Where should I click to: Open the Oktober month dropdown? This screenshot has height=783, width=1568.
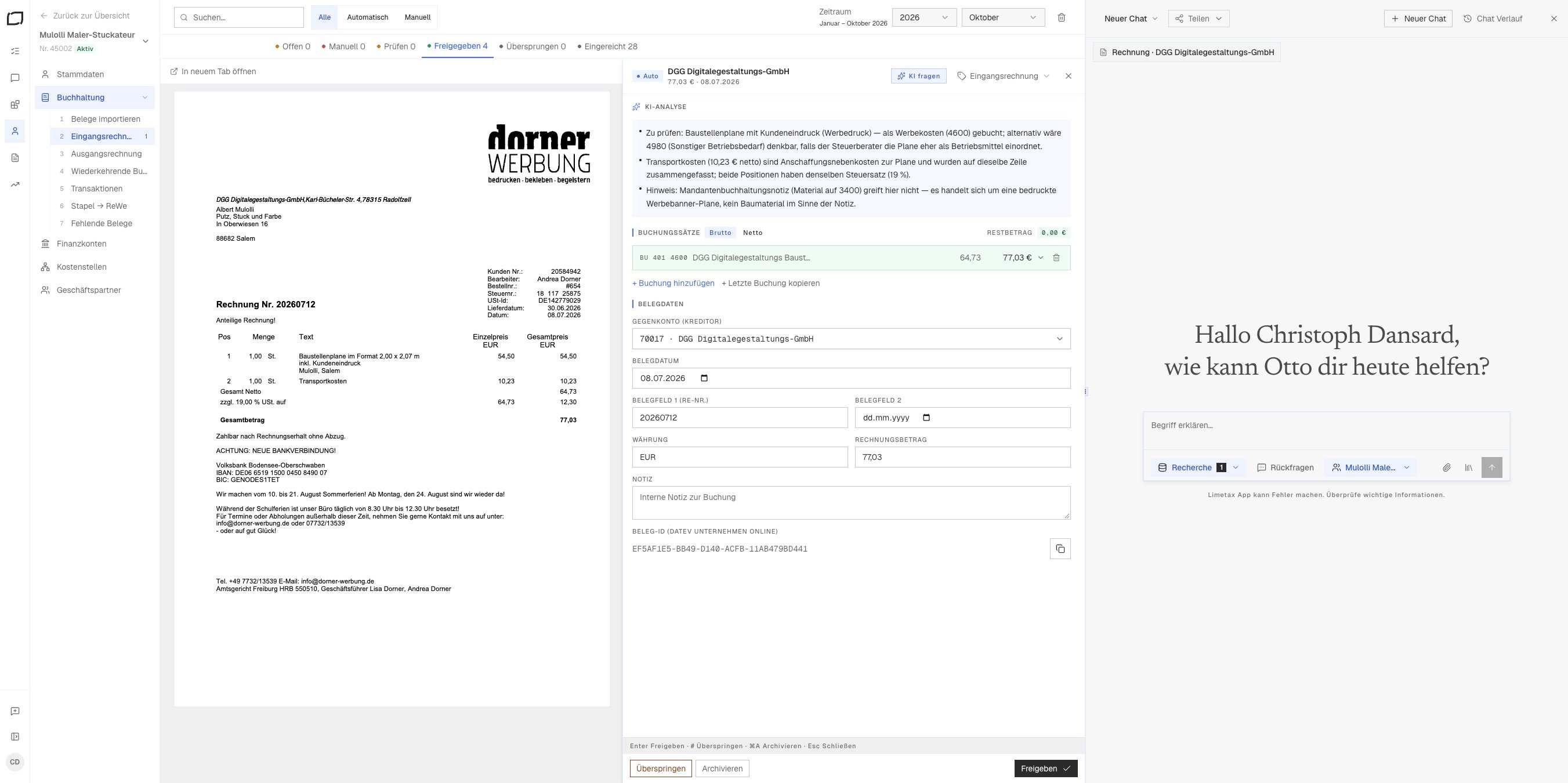[x=1003, y=17]
